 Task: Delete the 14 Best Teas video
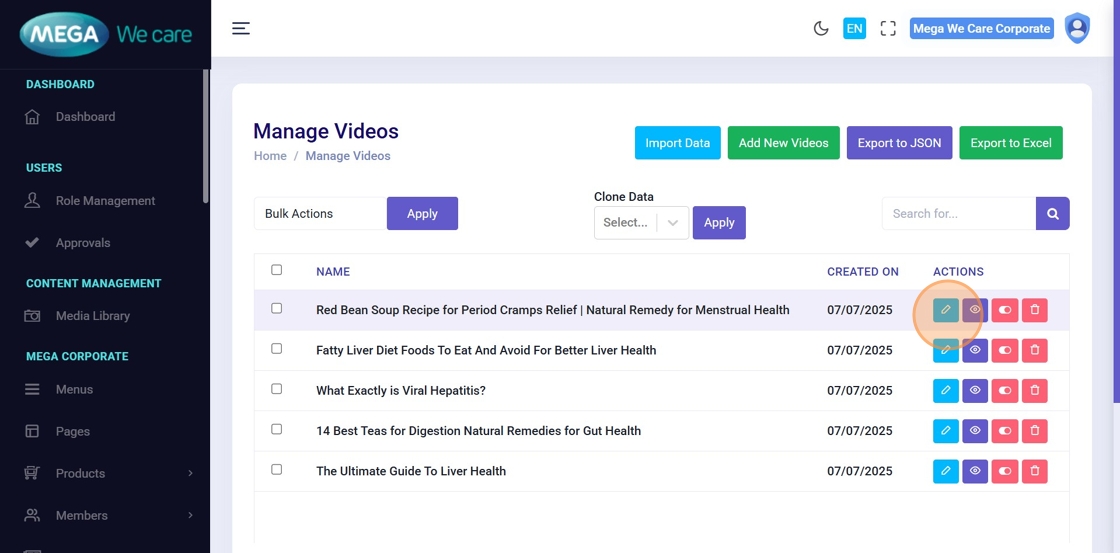point(1035,431)
